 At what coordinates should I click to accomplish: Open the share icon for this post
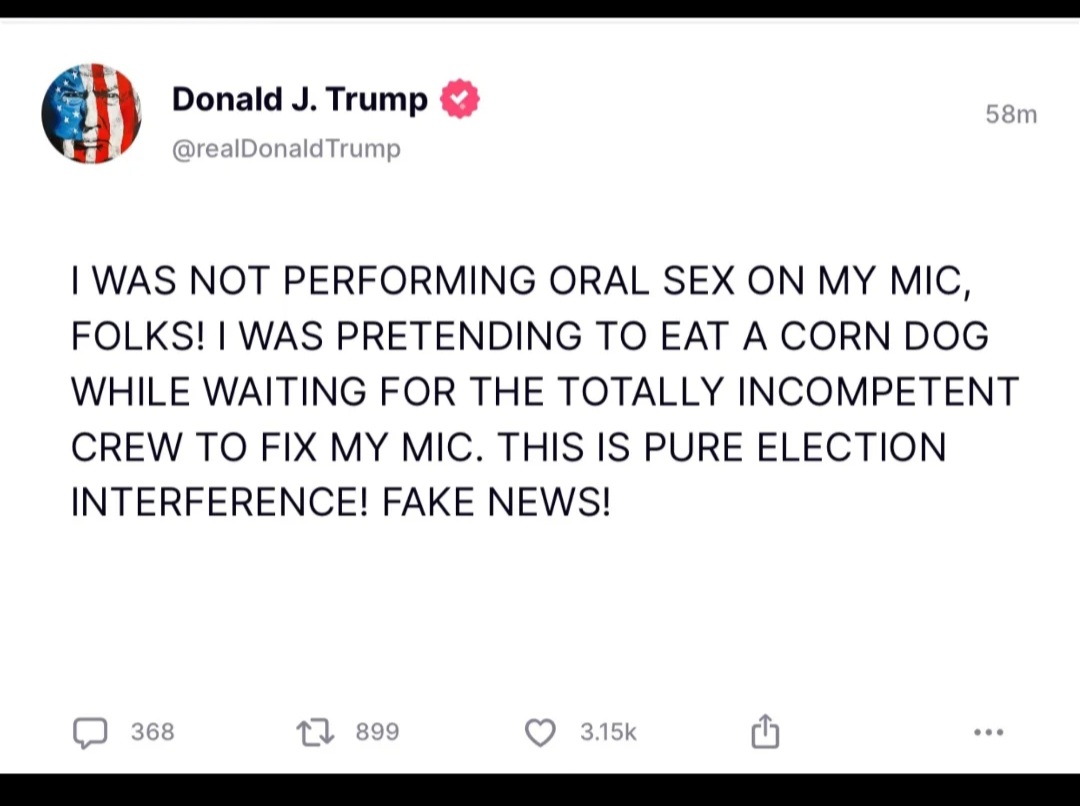[x=764, y=732]
